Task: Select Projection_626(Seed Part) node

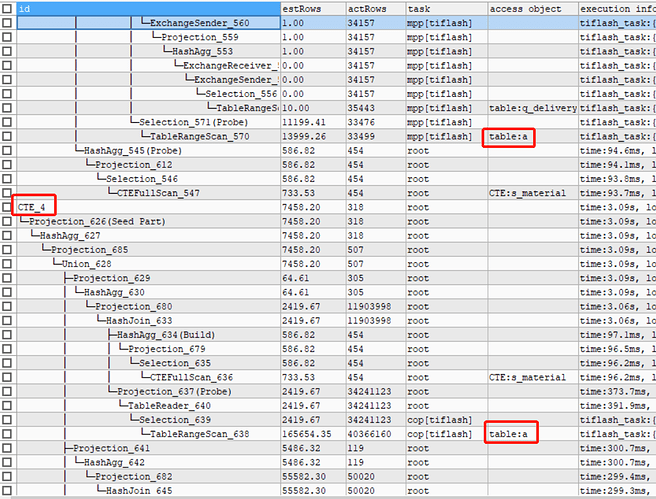Action: (97, 221)
